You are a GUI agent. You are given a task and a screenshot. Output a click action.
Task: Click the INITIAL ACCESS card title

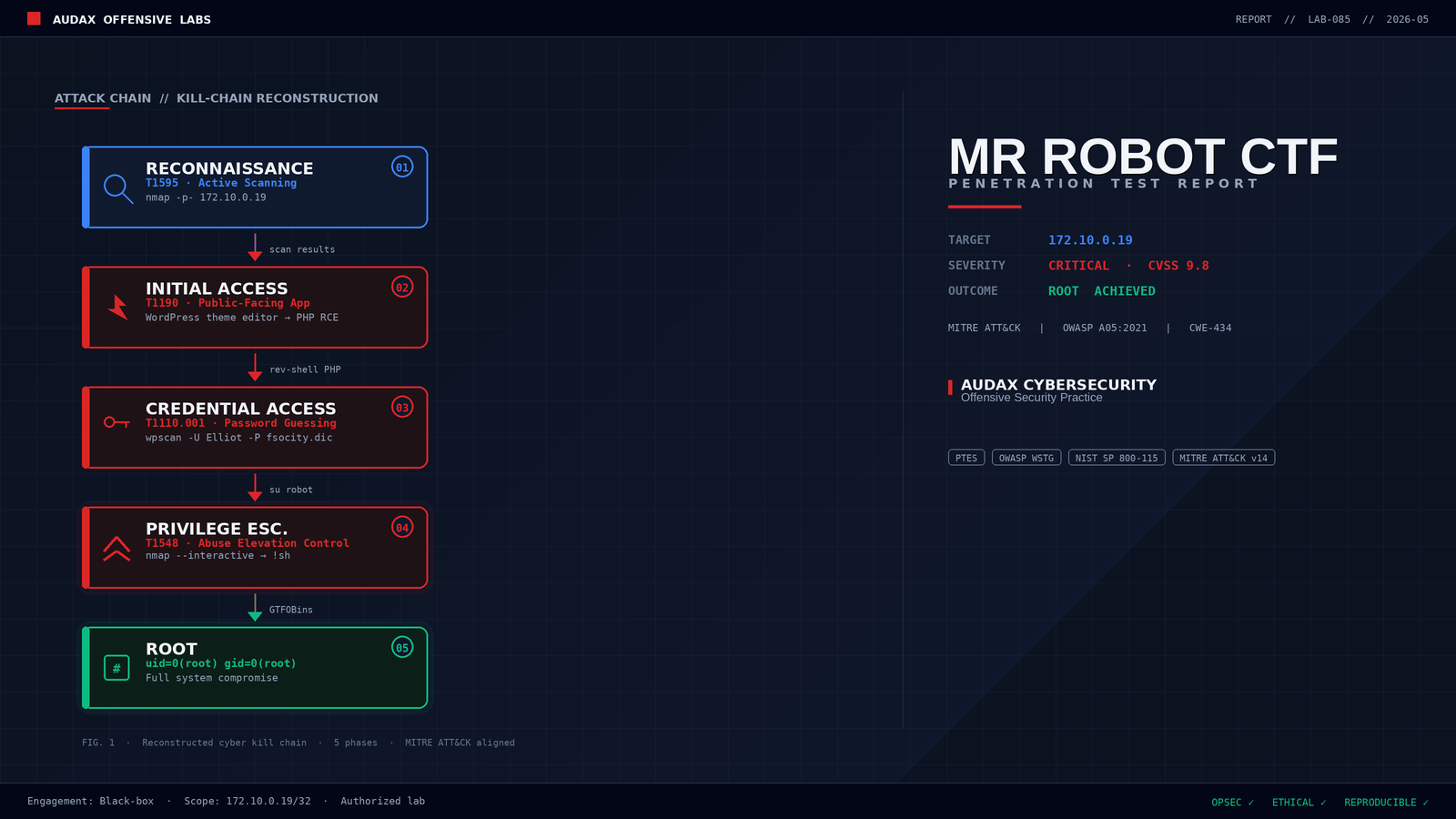[x=217, y=288]
